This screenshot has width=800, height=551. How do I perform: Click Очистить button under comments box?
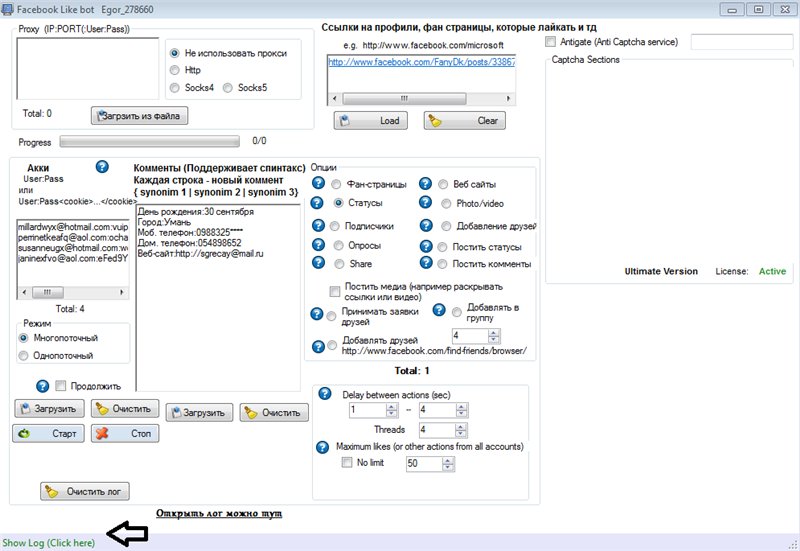click(274, 412)
